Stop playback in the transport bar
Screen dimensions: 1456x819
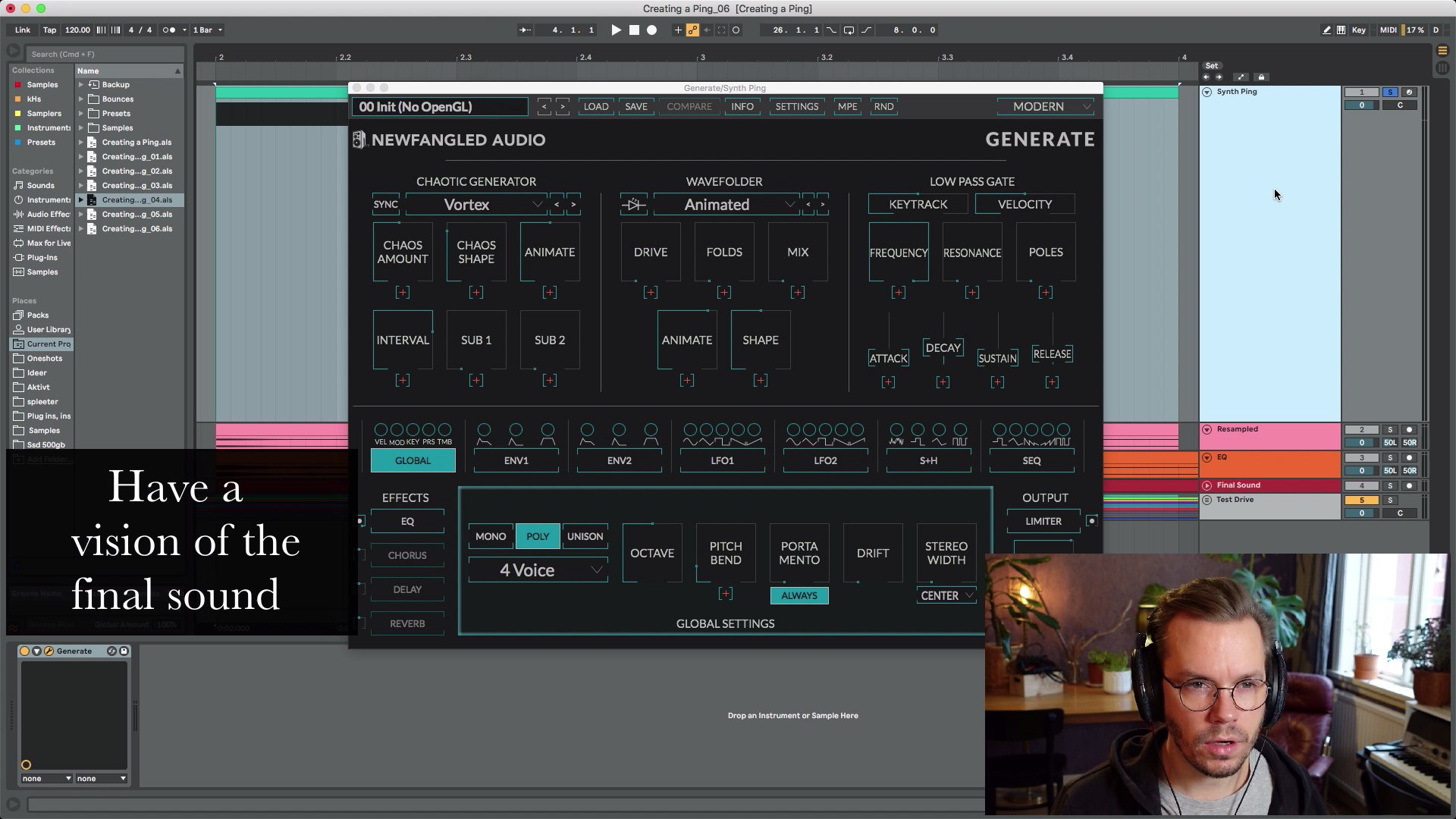coord(634,30)
